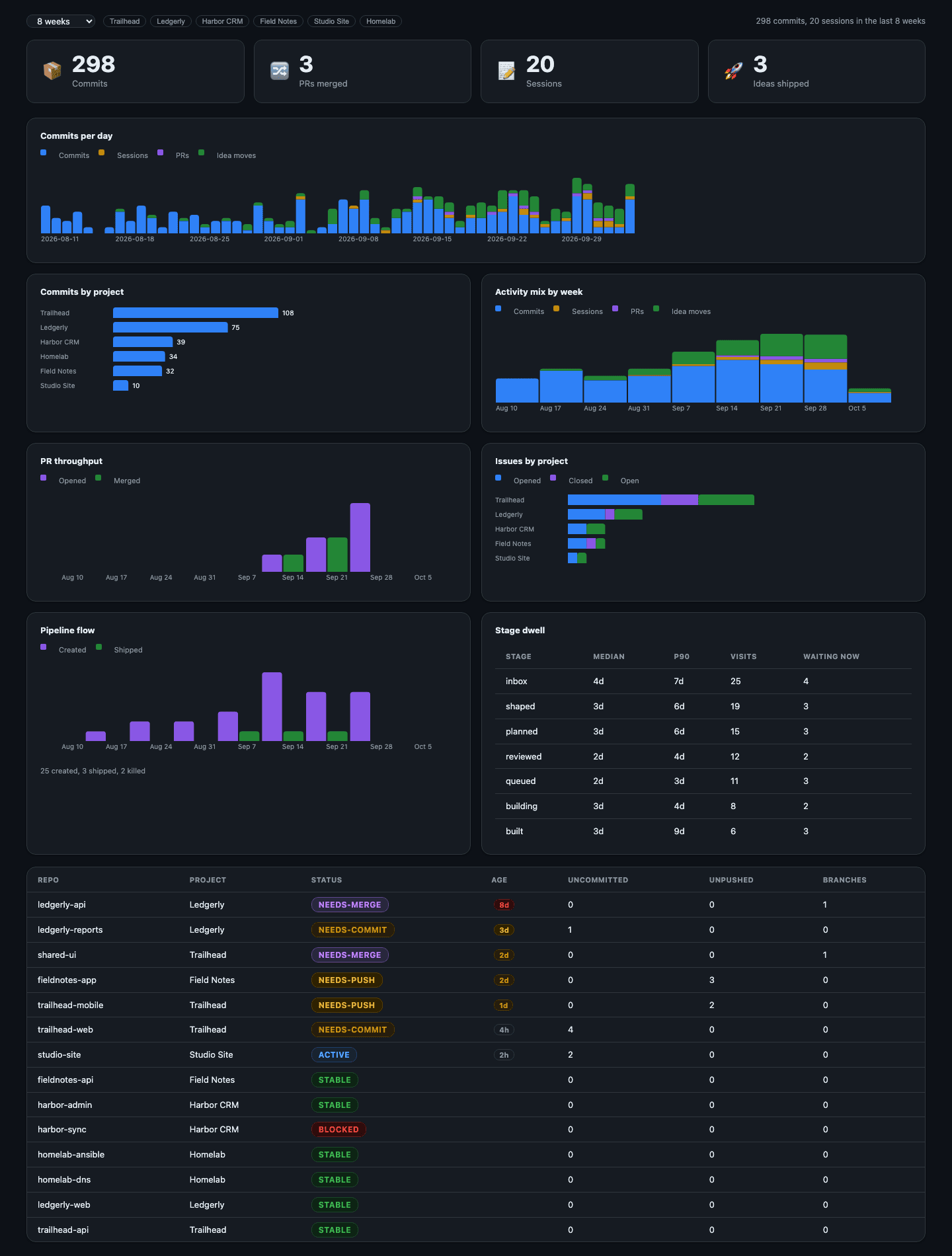Screen dimensions: 952x1256
Task: Click the orange Sessions legend swatch in Commits per day
Action: [102, 153]
